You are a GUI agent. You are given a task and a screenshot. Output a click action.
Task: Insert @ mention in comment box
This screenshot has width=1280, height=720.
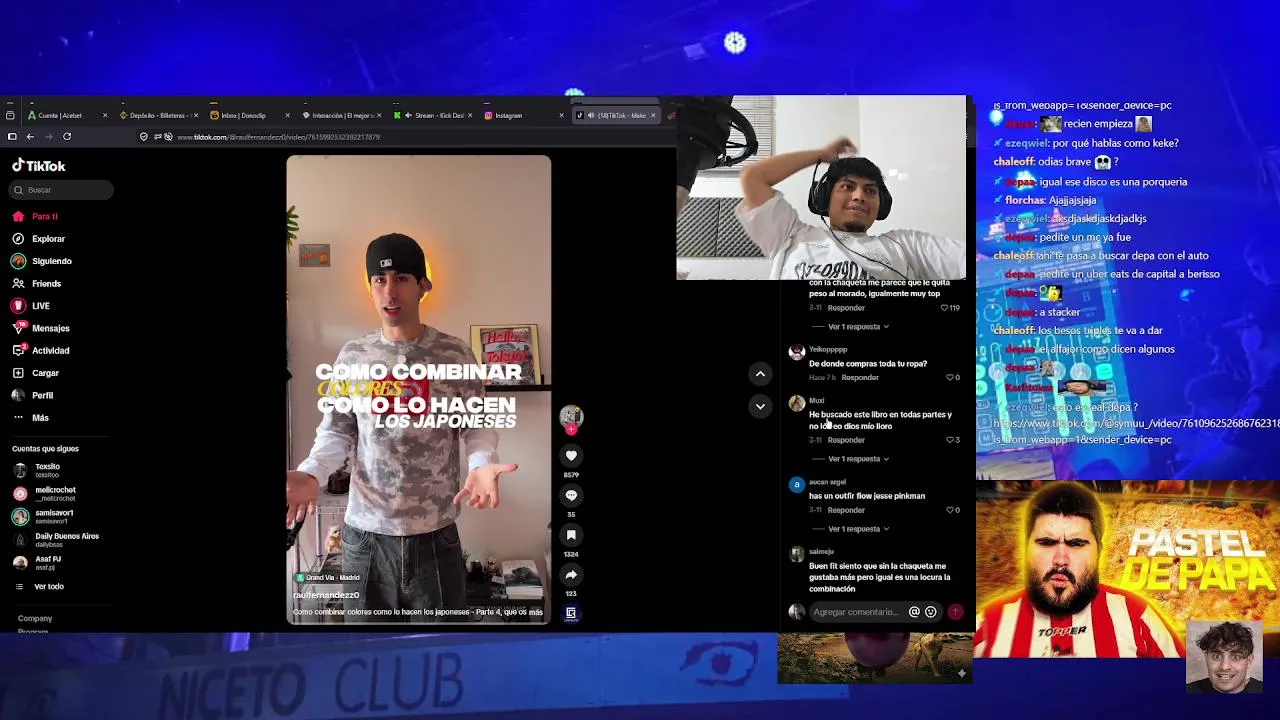(x=914, y=612)
